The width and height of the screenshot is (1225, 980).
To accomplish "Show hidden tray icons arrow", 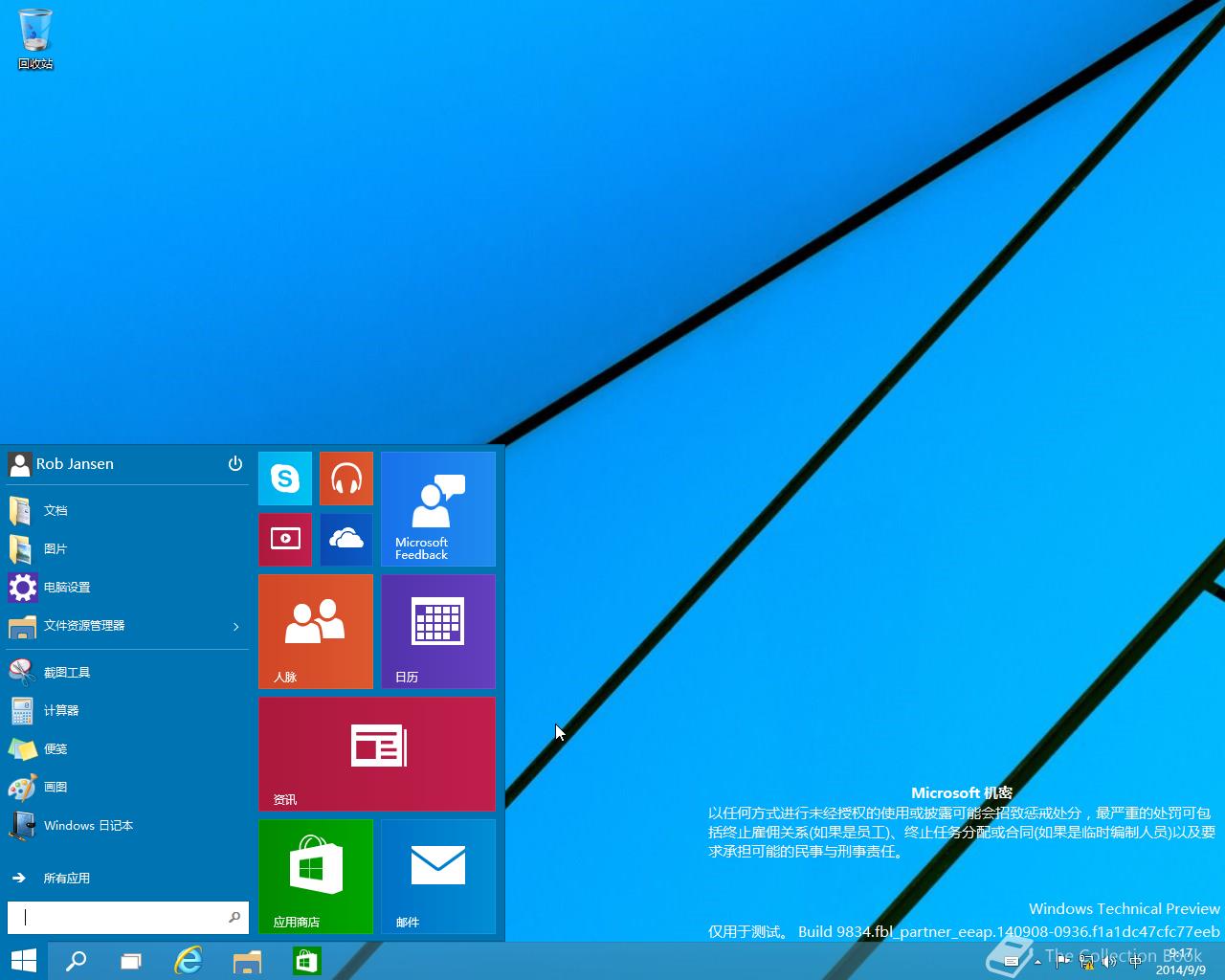I will coord(1037,962).
